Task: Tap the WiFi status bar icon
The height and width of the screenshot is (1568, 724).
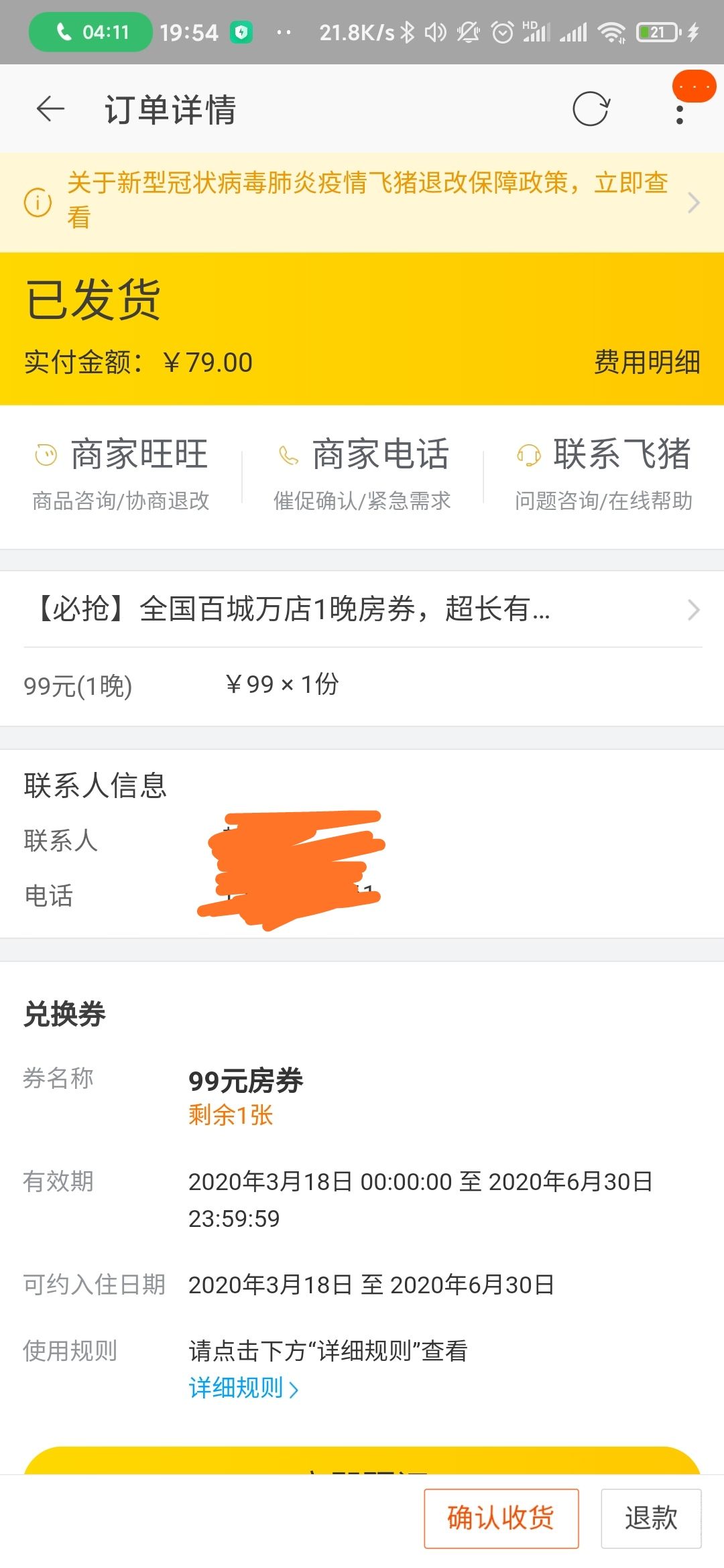Action: pos(611,32)
